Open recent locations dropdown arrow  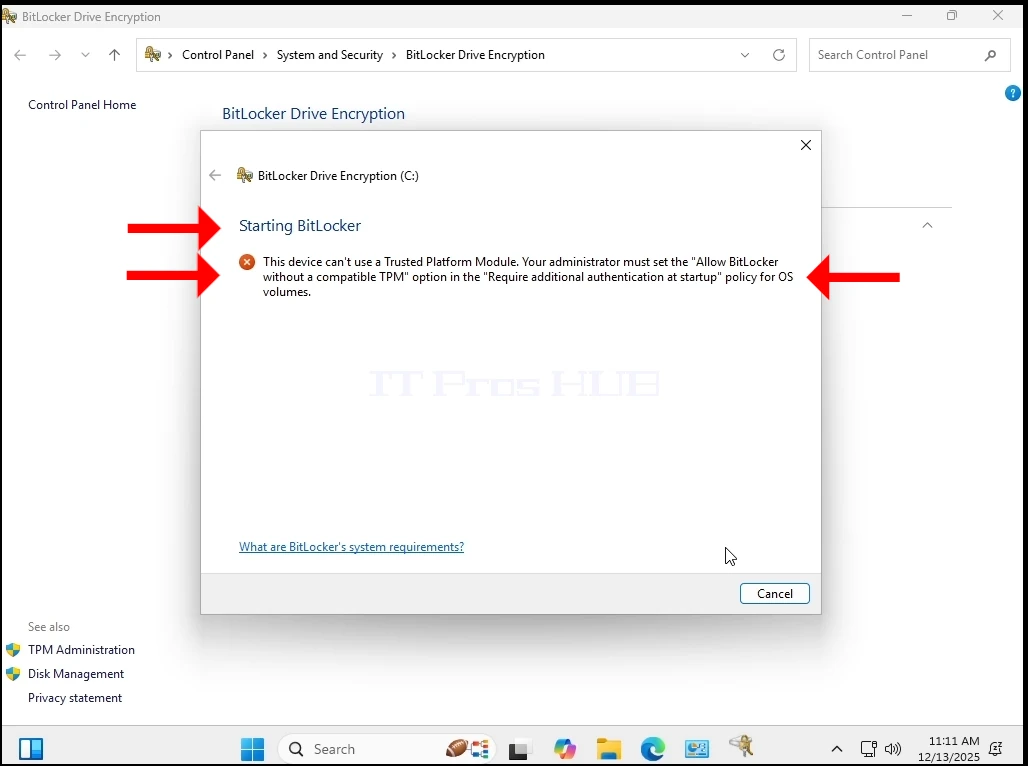click(85, 55)
